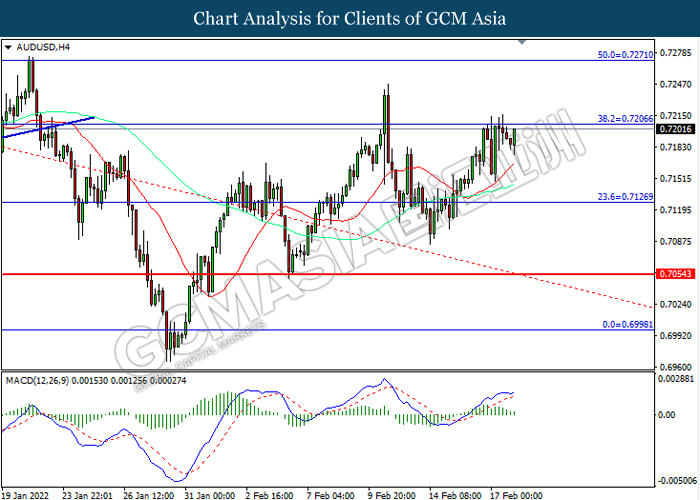Click the AUDUSD,H4 chart title text
The width and height of the screenshot is (700, 500).
point(43,47)
